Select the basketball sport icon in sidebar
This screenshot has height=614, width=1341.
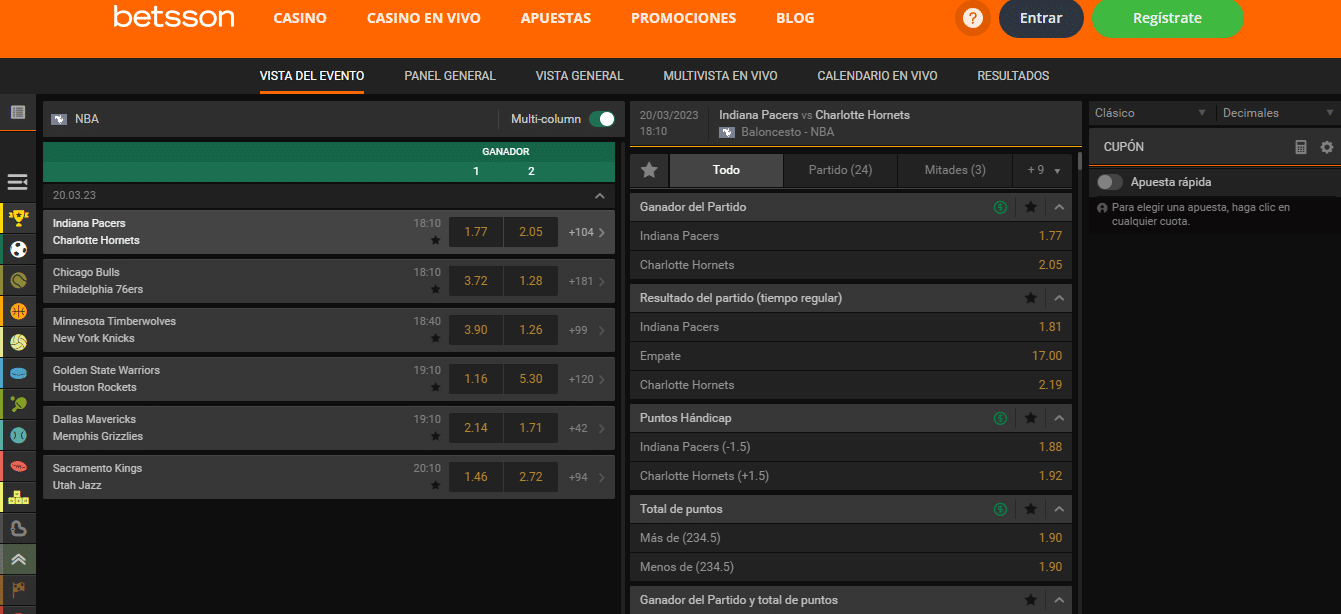point(18,311)
